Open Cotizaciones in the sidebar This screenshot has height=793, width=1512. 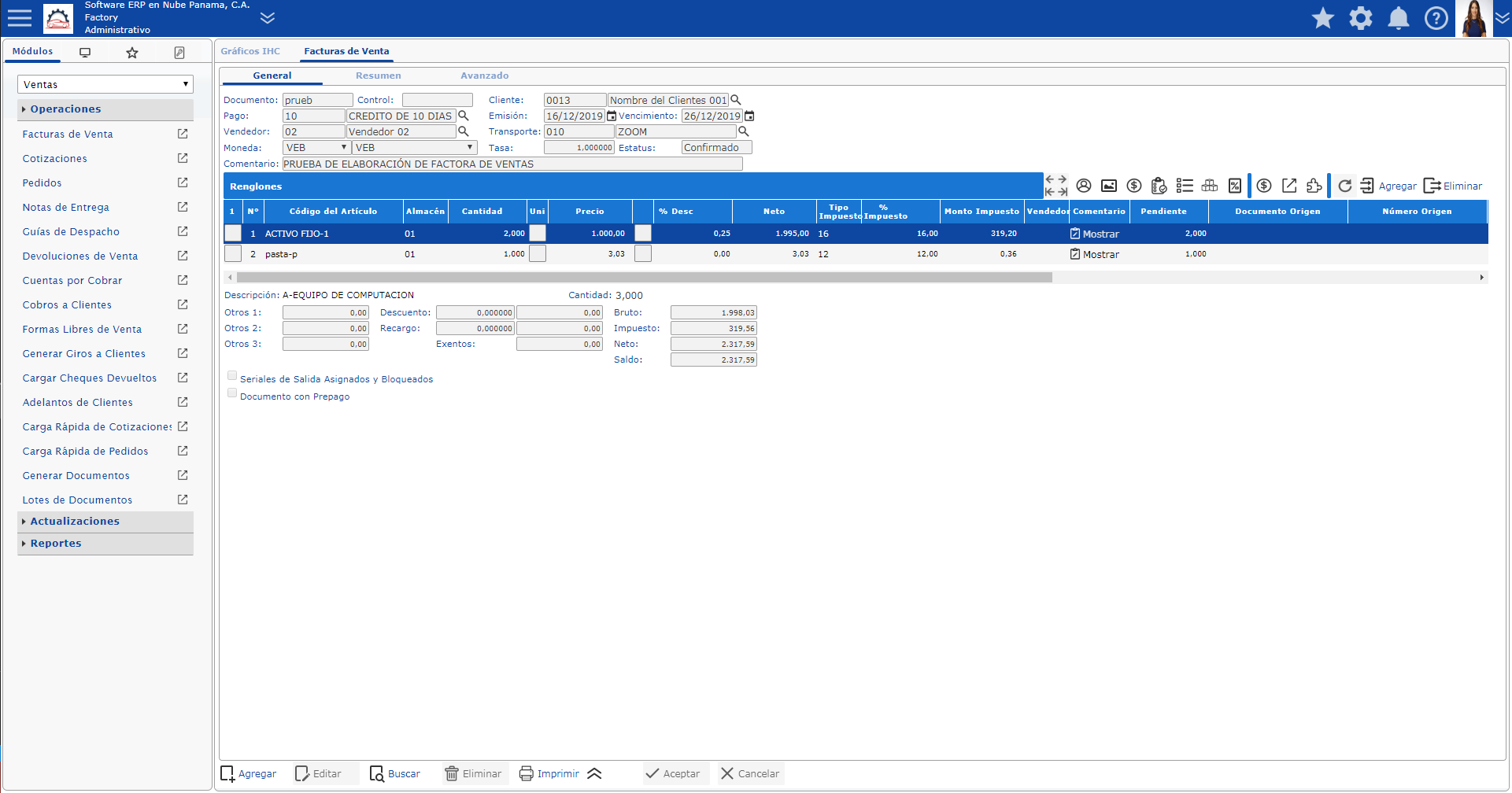[55, 158]
